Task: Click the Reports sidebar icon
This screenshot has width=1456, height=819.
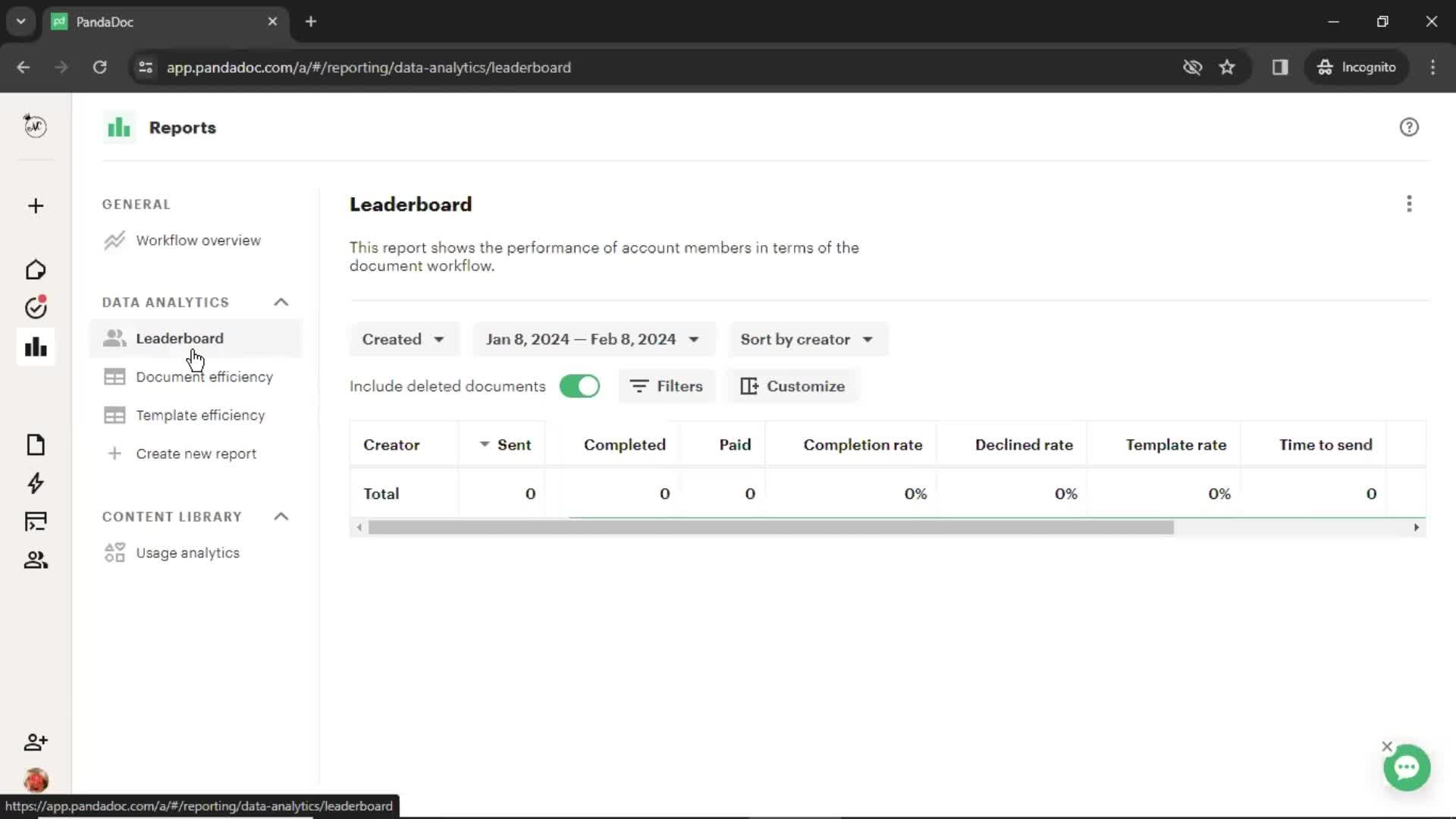Action: coord(35,347)
